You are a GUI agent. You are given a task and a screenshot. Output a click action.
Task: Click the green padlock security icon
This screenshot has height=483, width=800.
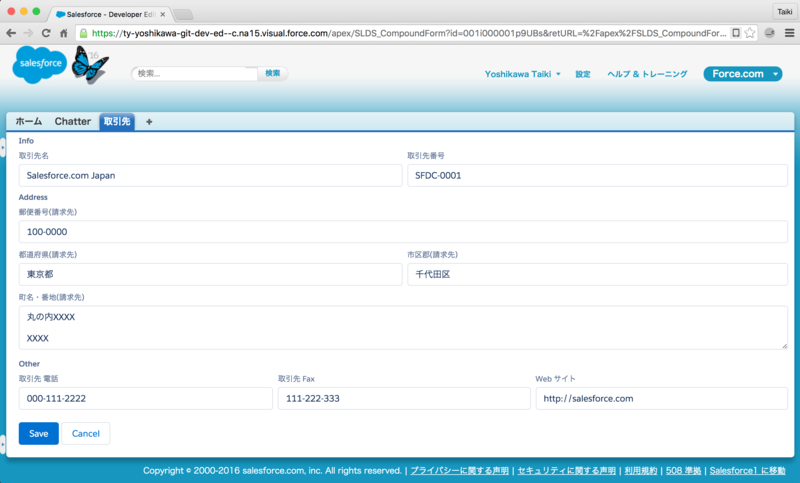(x=83, y=33)
